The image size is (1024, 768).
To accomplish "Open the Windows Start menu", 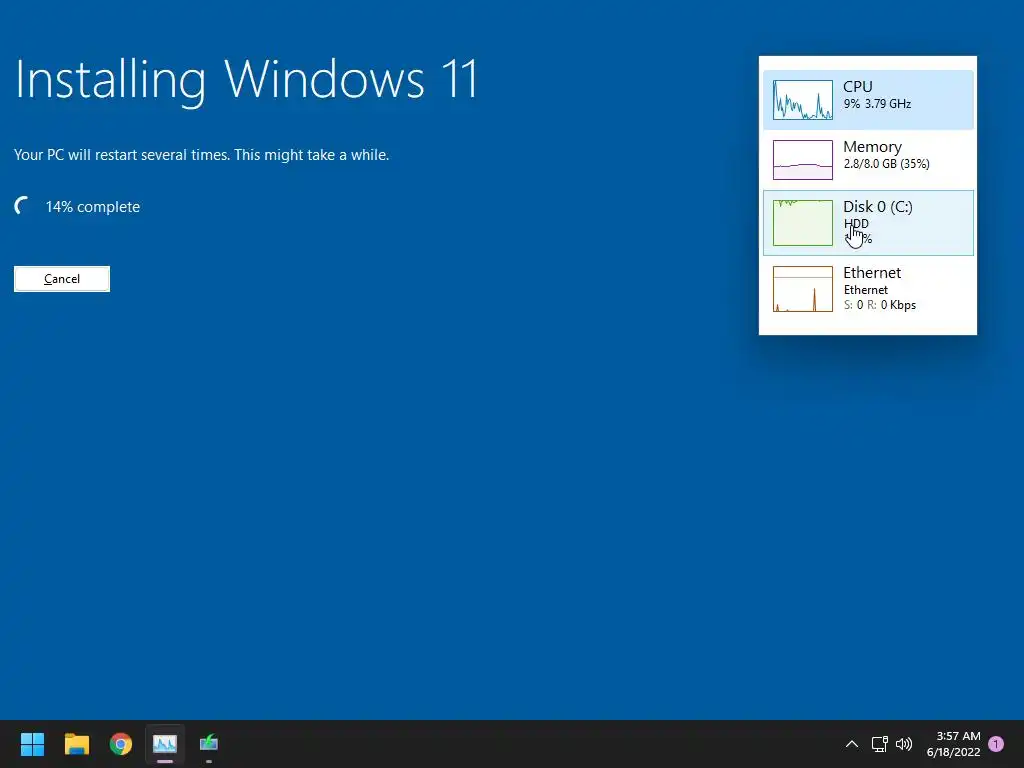I will [32, 744].
